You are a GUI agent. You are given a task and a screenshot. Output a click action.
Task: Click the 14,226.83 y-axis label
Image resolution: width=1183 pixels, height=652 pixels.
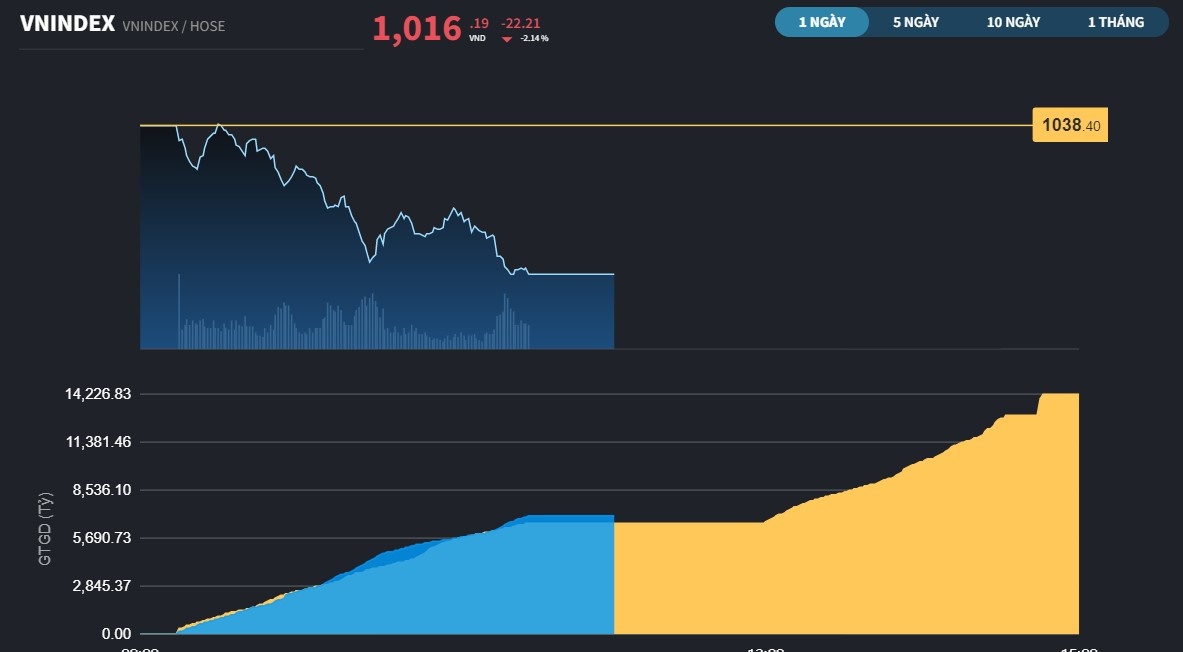click(x=98, y=394)
